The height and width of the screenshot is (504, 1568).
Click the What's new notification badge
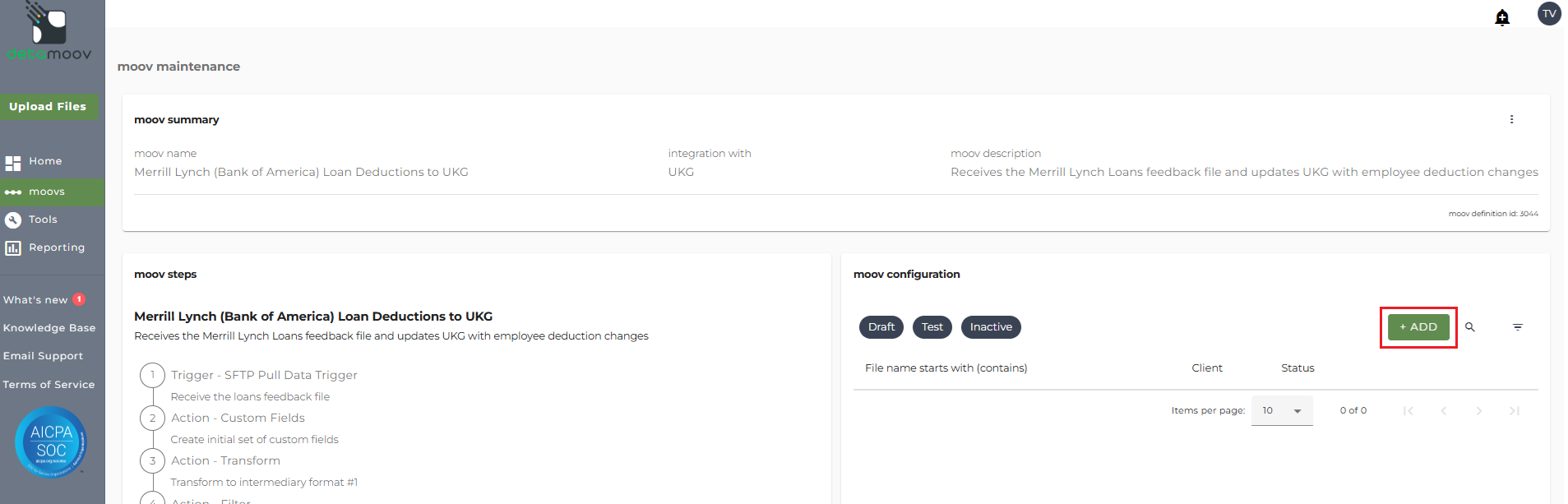point(79,299)
